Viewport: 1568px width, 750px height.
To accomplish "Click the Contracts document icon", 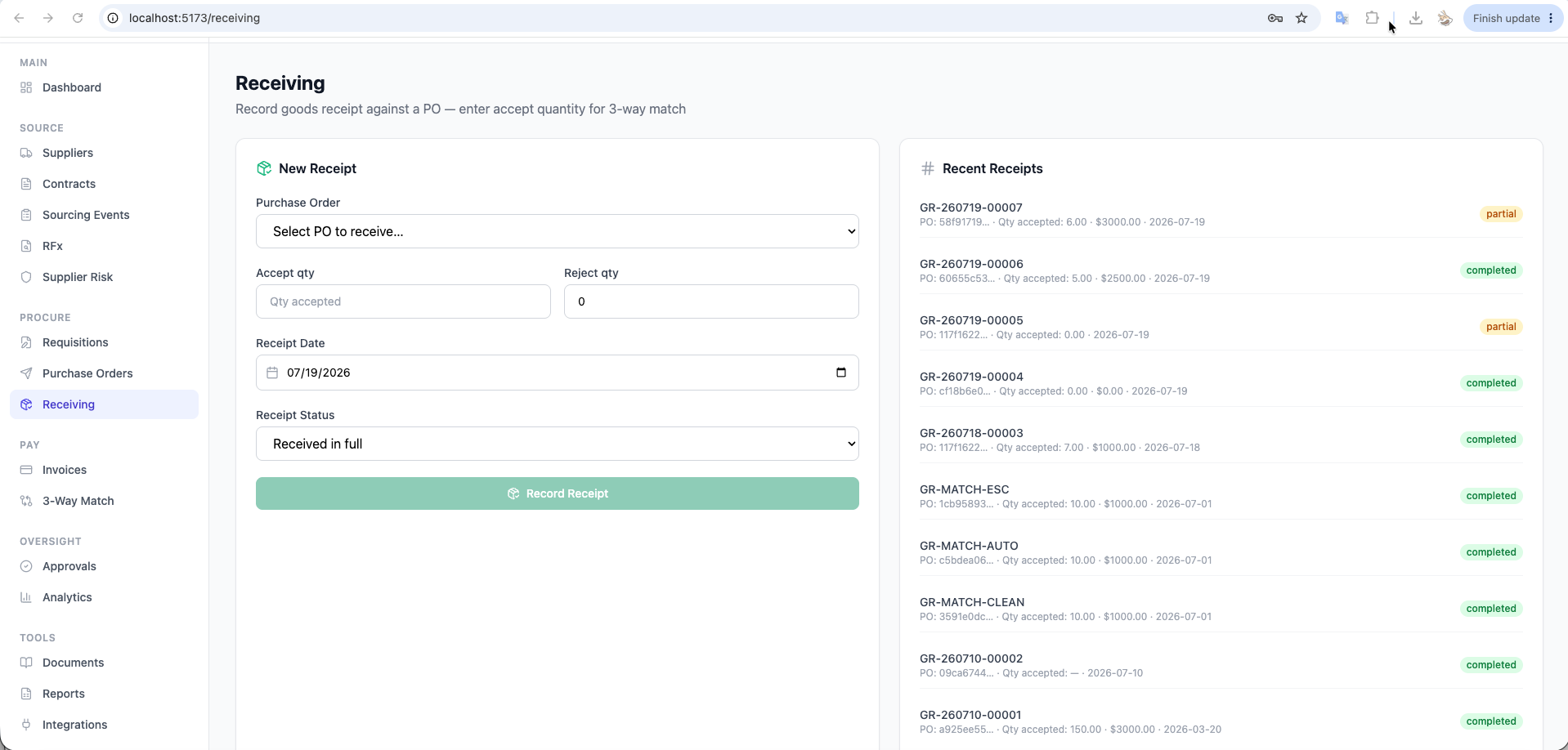I will [26, 184].
